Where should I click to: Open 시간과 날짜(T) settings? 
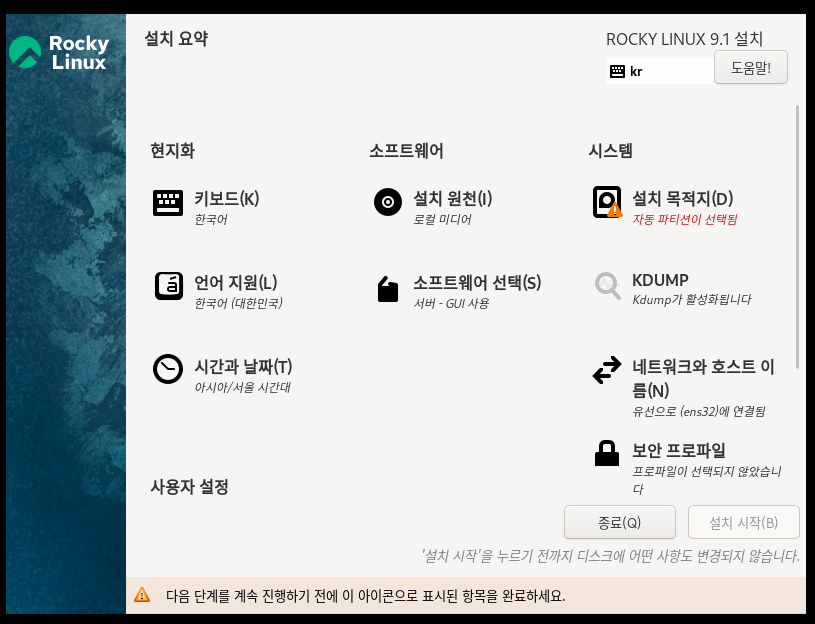[x=243, y=367]
